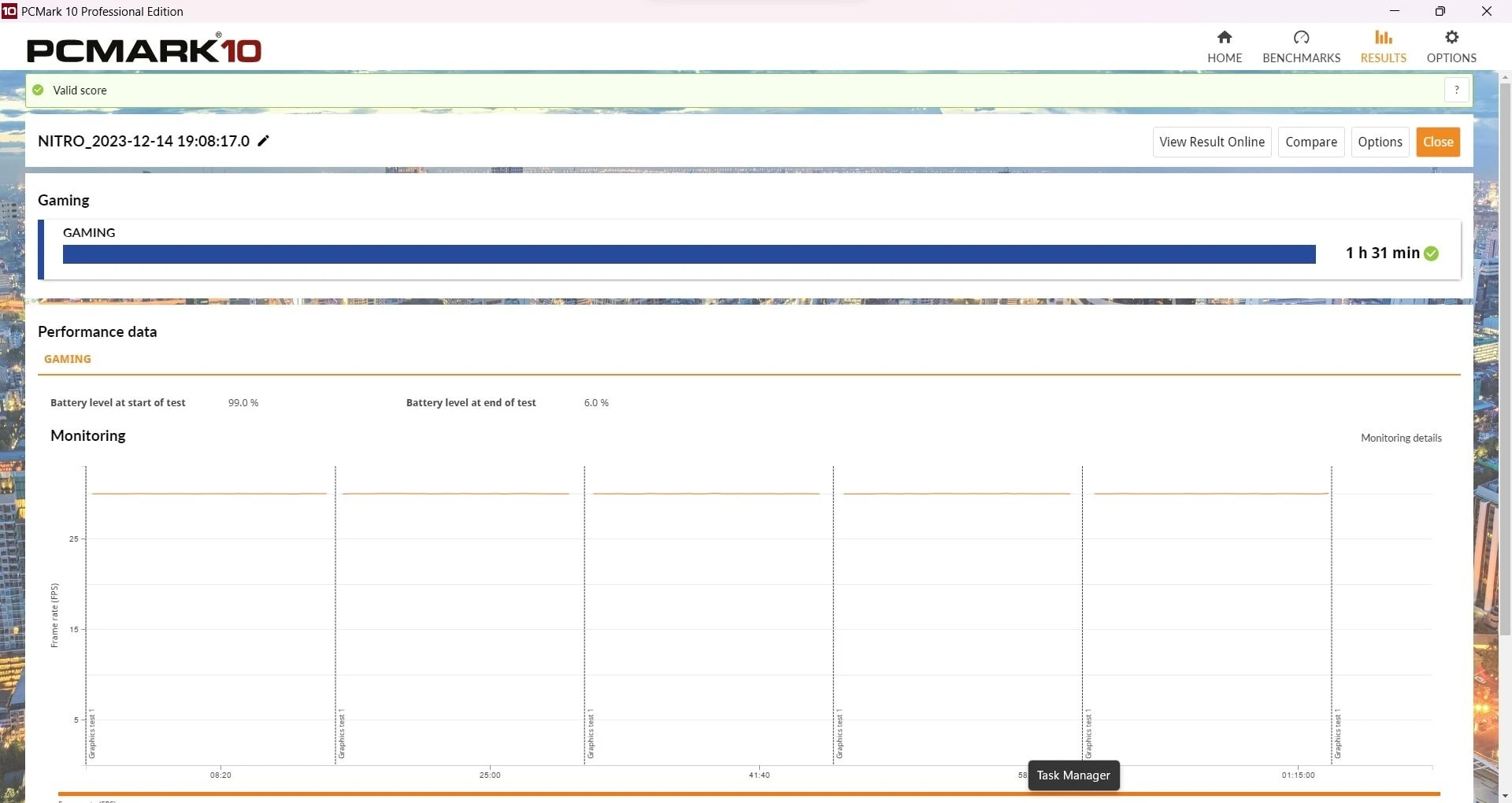The width and height of the screenshot is (1512, 803).
Task: Close the result with orange Close button
Action: pos(1438,142)
